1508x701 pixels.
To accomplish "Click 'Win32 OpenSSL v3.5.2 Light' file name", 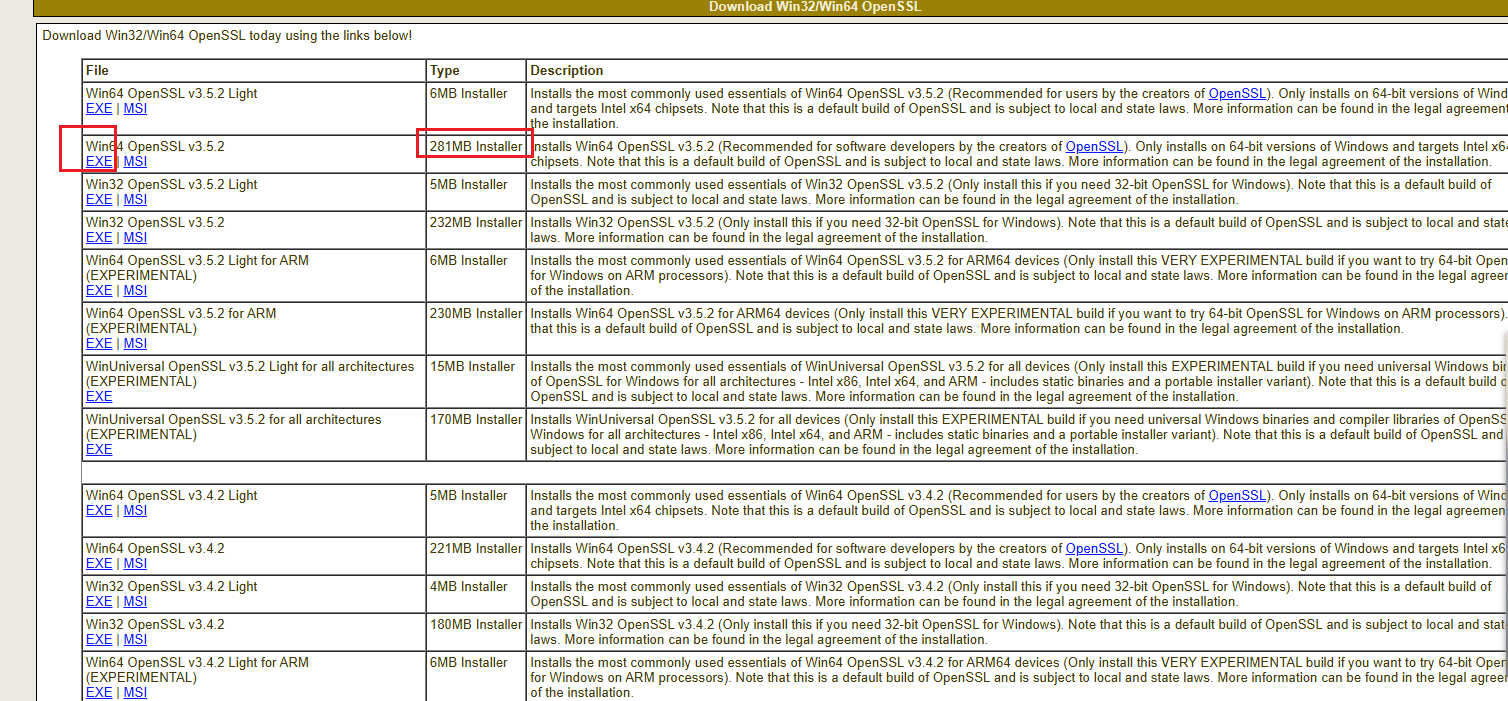I will 171,184.
